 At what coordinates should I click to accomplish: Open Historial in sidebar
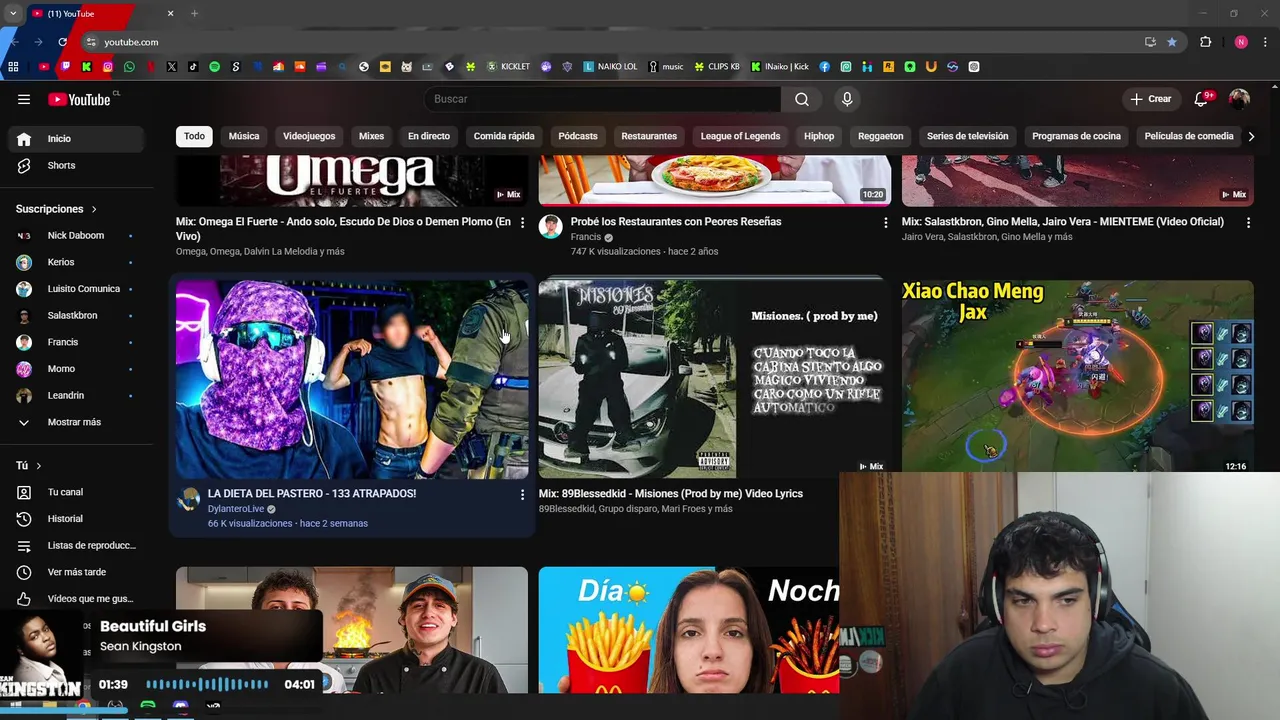pyautogui.click(x=76, y=519)
